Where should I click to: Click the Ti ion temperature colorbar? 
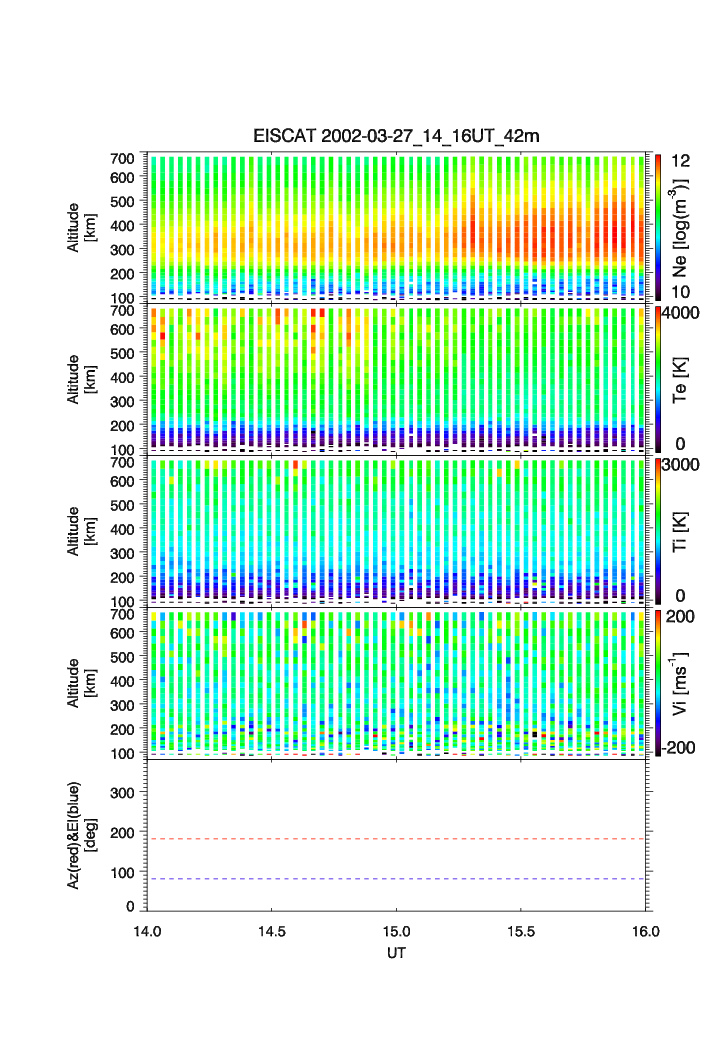tap(659, 531)
